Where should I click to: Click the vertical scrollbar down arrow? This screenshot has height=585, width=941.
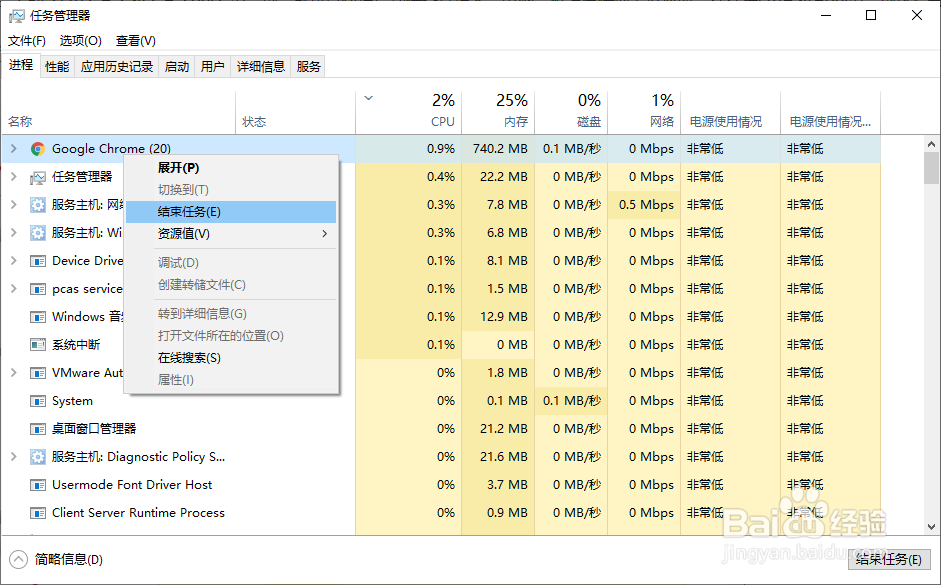[x=931, y=527]
